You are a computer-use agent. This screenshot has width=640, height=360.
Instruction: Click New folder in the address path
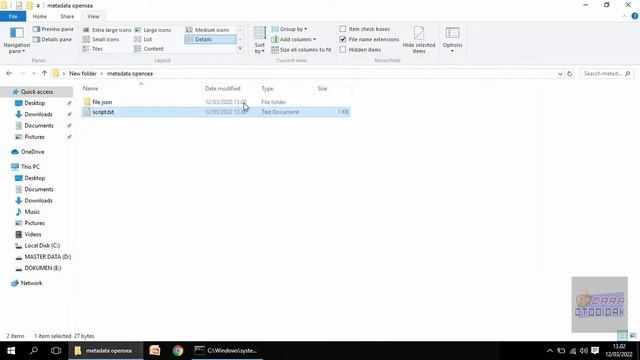[83, 73]
